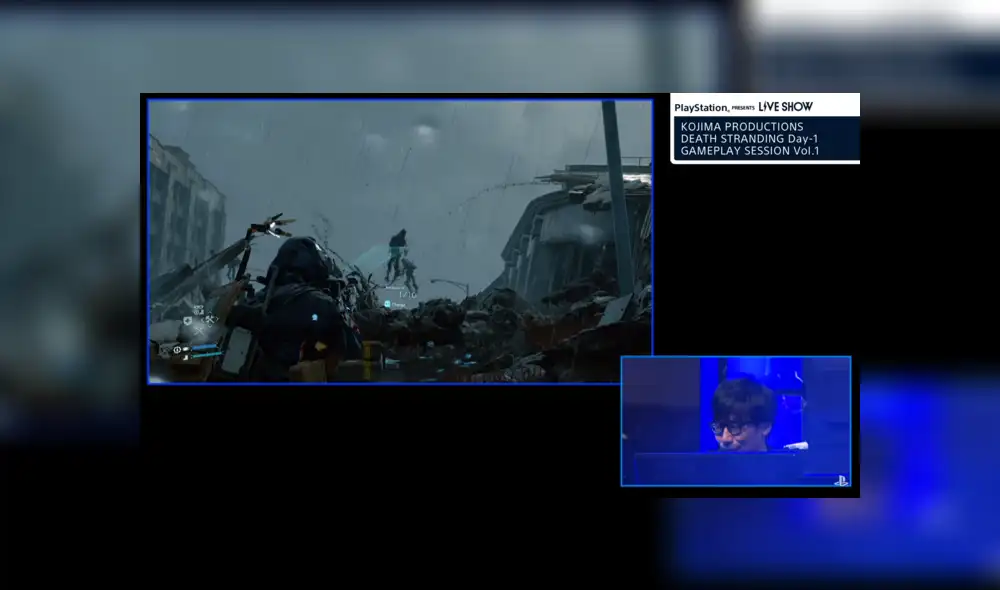Viewport: 1000px width, 590px height.
Task: Click the shield-shaped container icon near the reticle
Action: click(188, 321)
